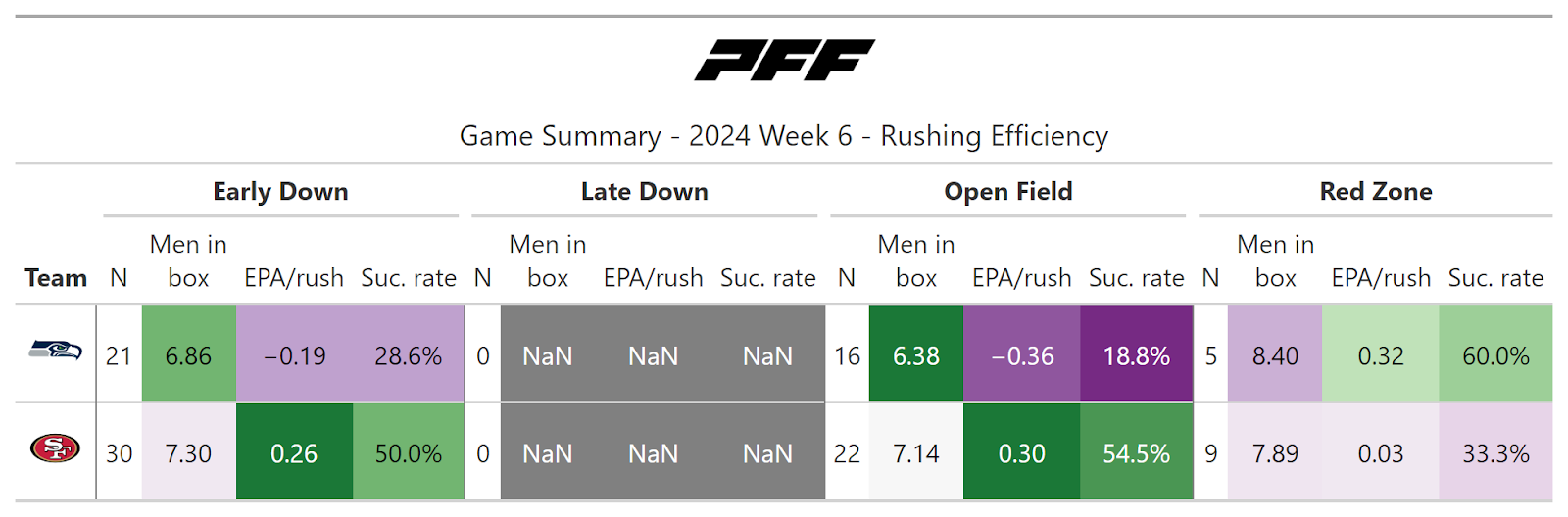Screen dimensions: 1568x517
Task: Click the −0.36 Open Field EPA/rush cell
Action: pyautogui.click(x=1021, y=355)
